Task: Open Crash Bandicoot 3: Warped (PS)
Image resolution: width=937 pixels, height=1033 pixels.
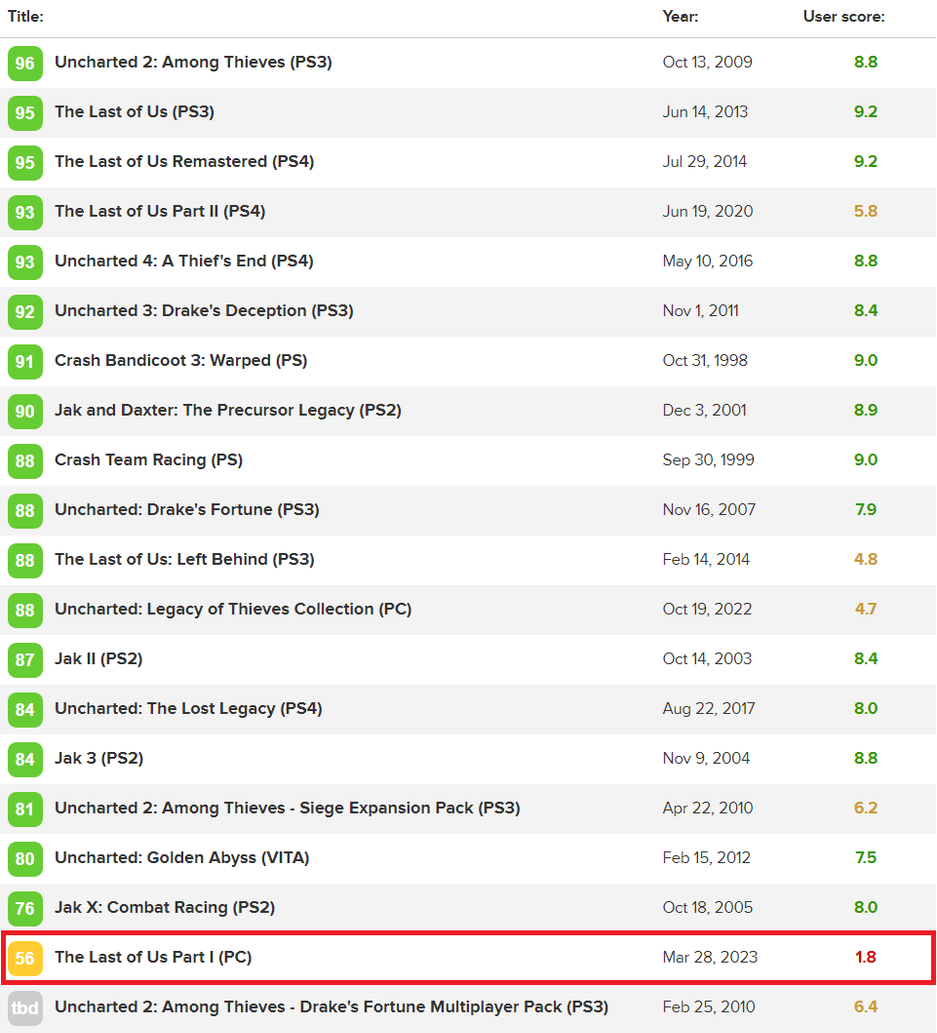Action: (x=181, y=361)
